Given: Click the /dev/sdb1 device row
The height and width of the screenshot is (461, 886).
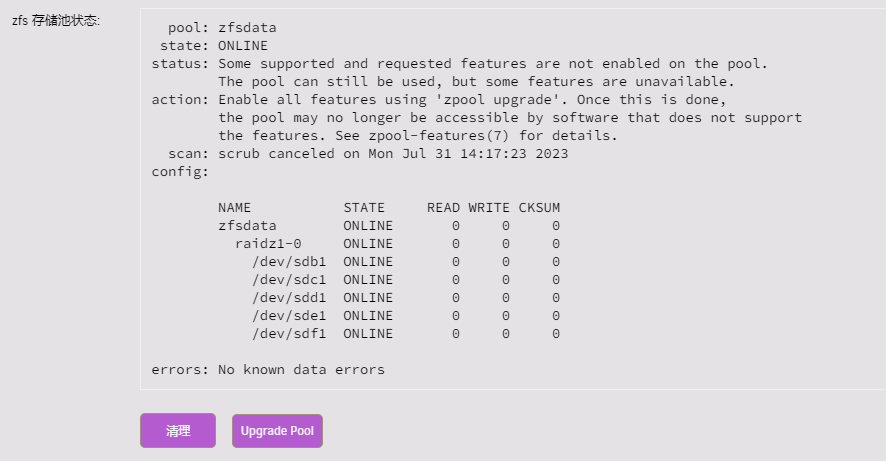Looking at the screenshot, I should [x=406, y=262].
